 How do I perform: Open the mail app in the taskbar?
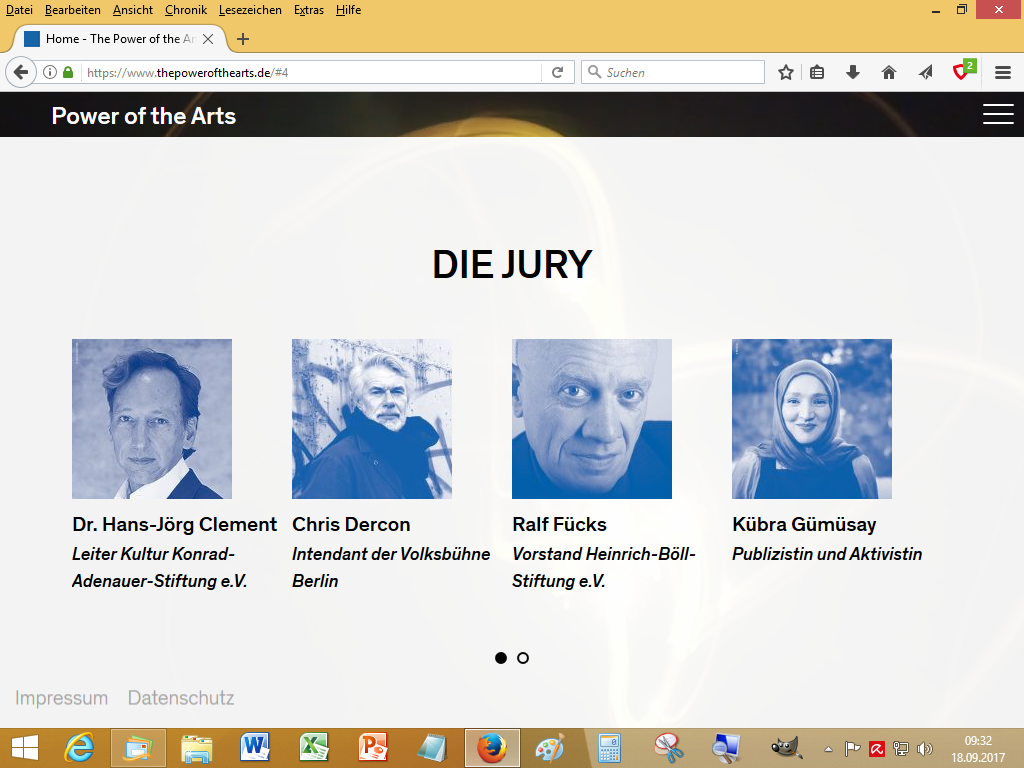coord(138,748)
